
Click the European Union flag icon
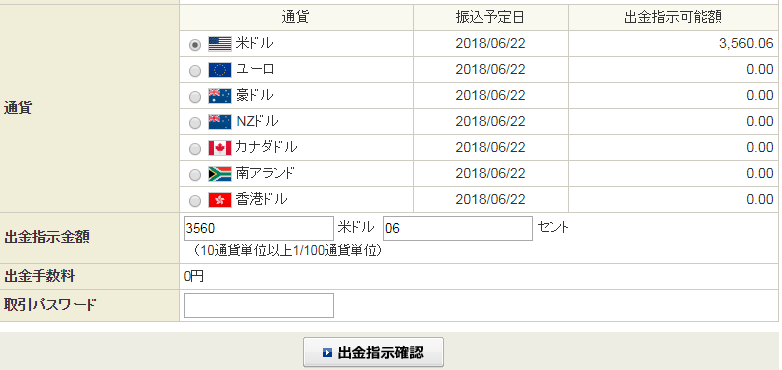pos(220,70)
